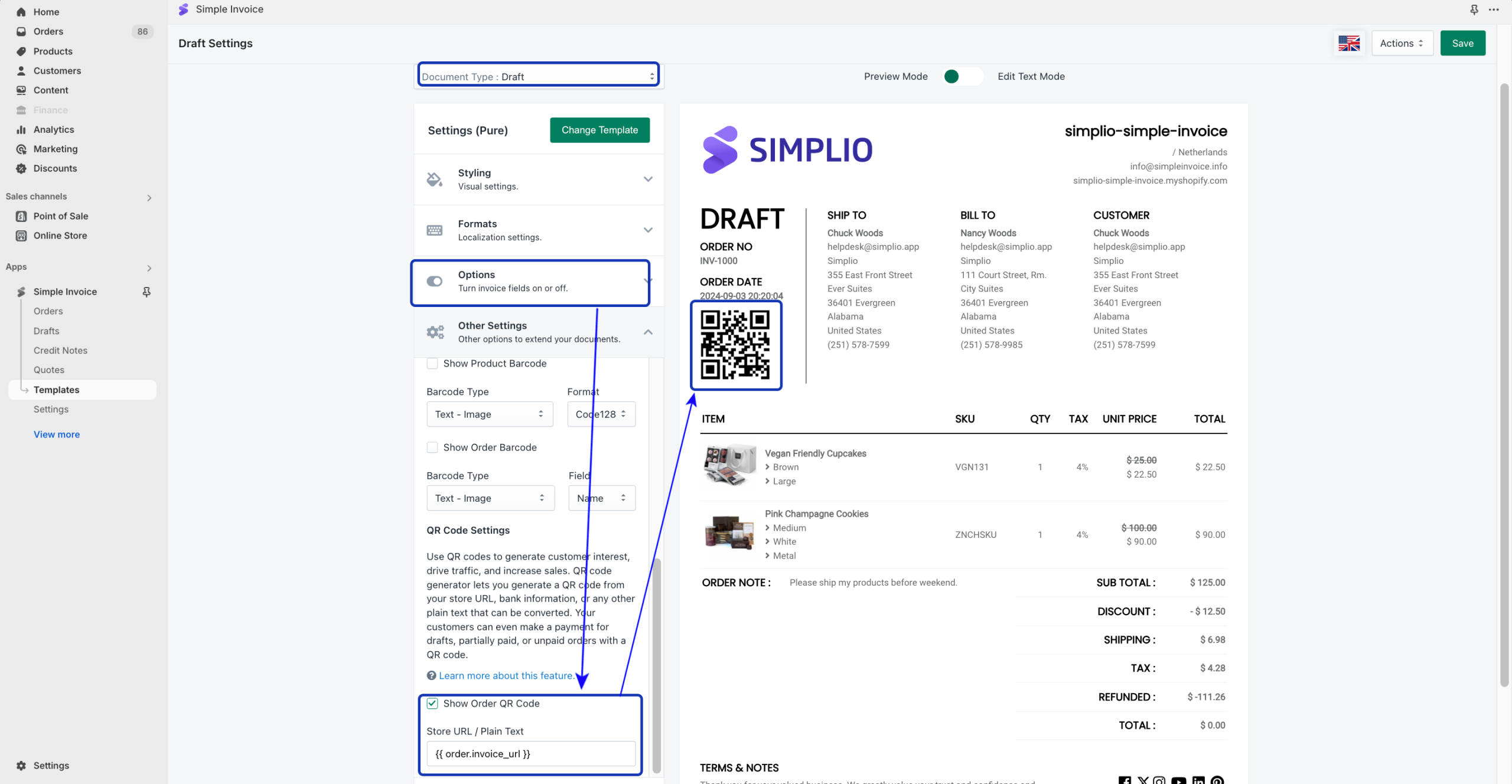
Task: Click the Formats keyboard icon
Action: pyautogui.click(x=435, y=230)
